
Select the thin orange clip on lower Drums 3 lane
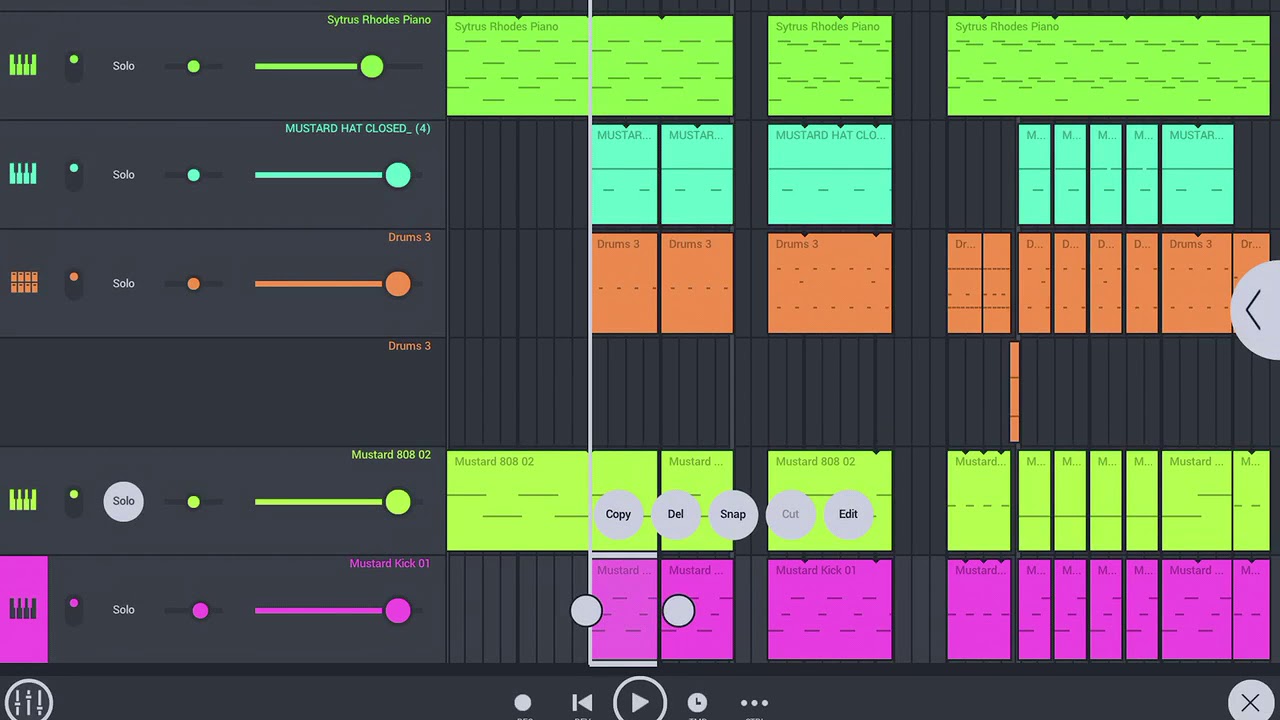click(x=1014, y=392)
